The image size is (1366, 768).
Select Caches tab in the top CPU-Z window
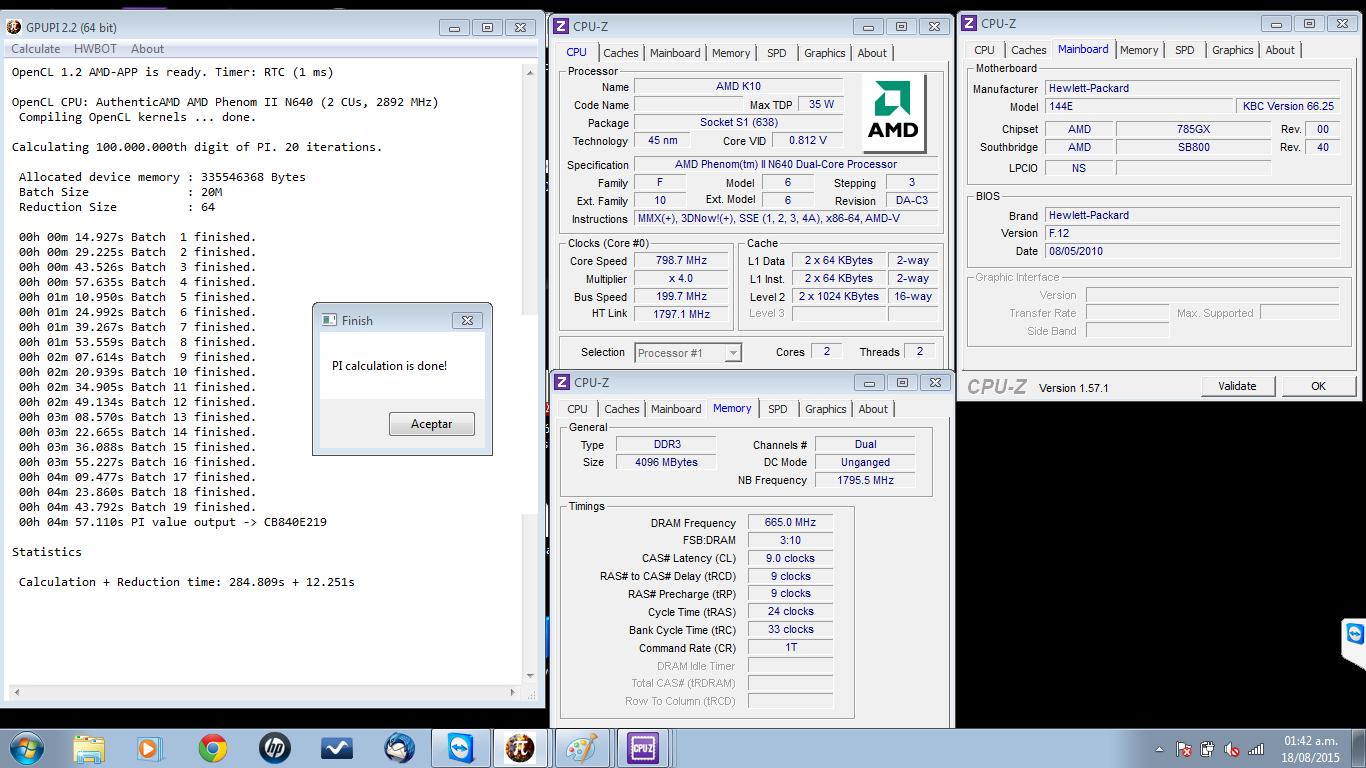[620, 53]
